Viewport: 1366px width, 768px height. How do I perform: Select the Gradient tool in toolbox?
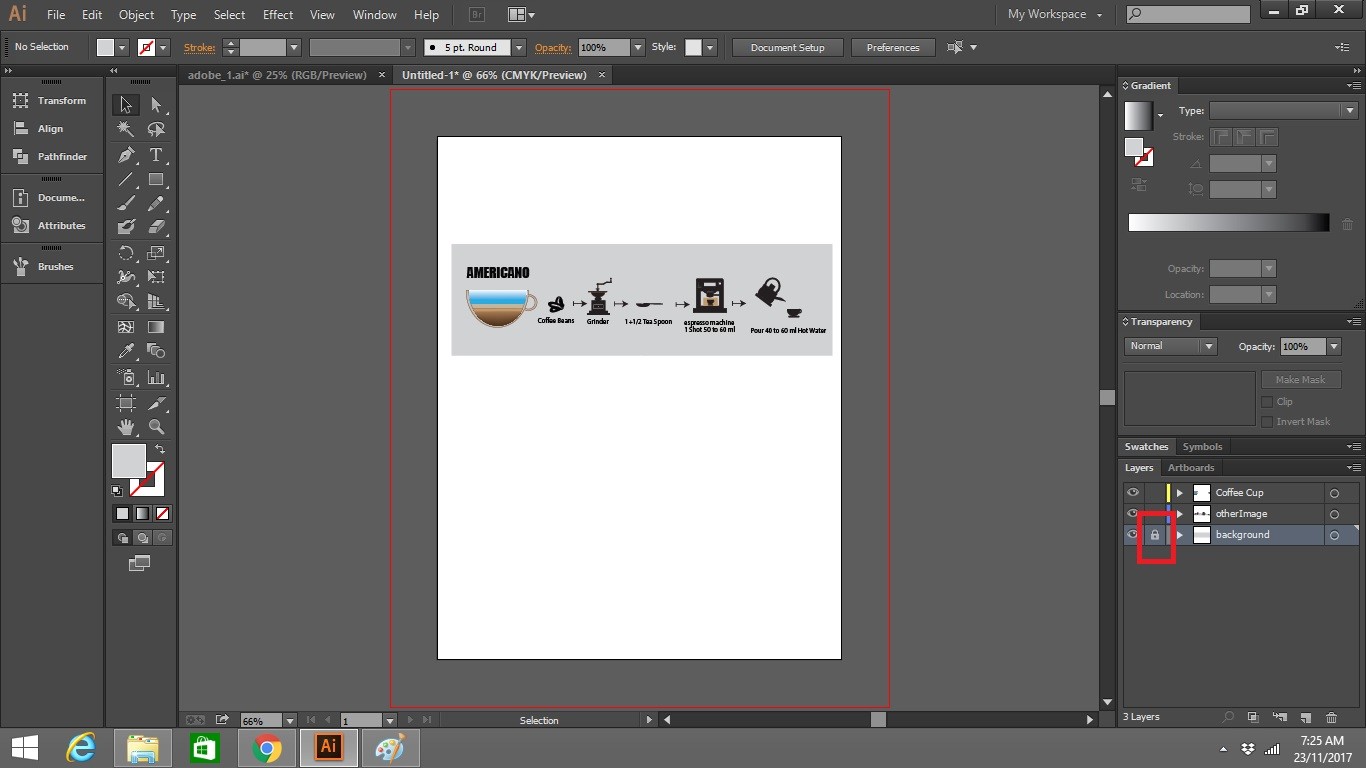click(x=156, y=327)
